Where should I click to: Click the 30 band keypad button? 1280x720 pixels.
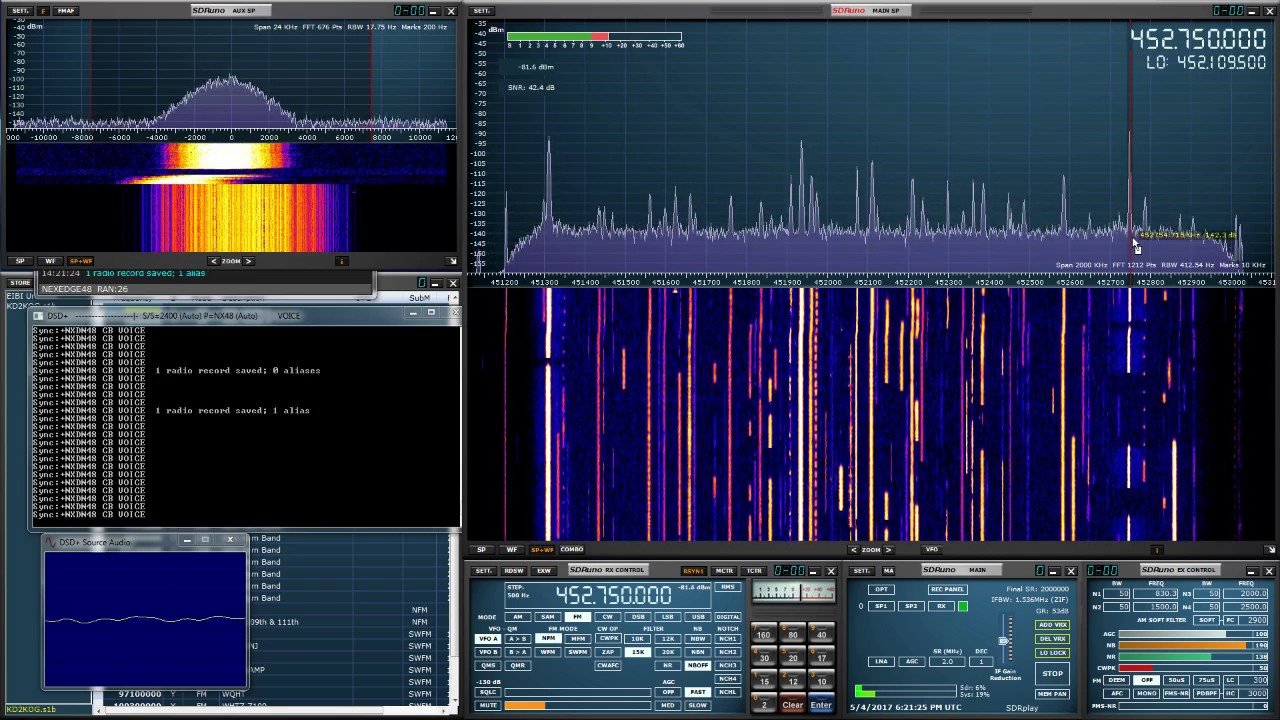point(763,656)
